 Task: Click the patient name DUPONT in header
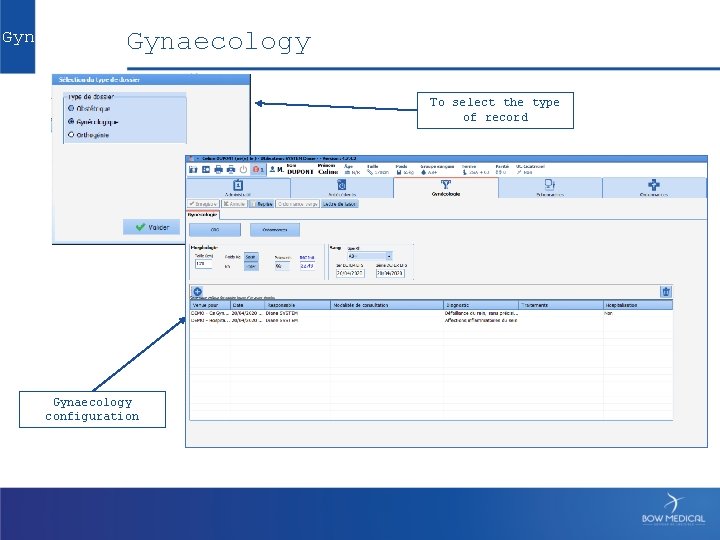click(x=300, y=172)
